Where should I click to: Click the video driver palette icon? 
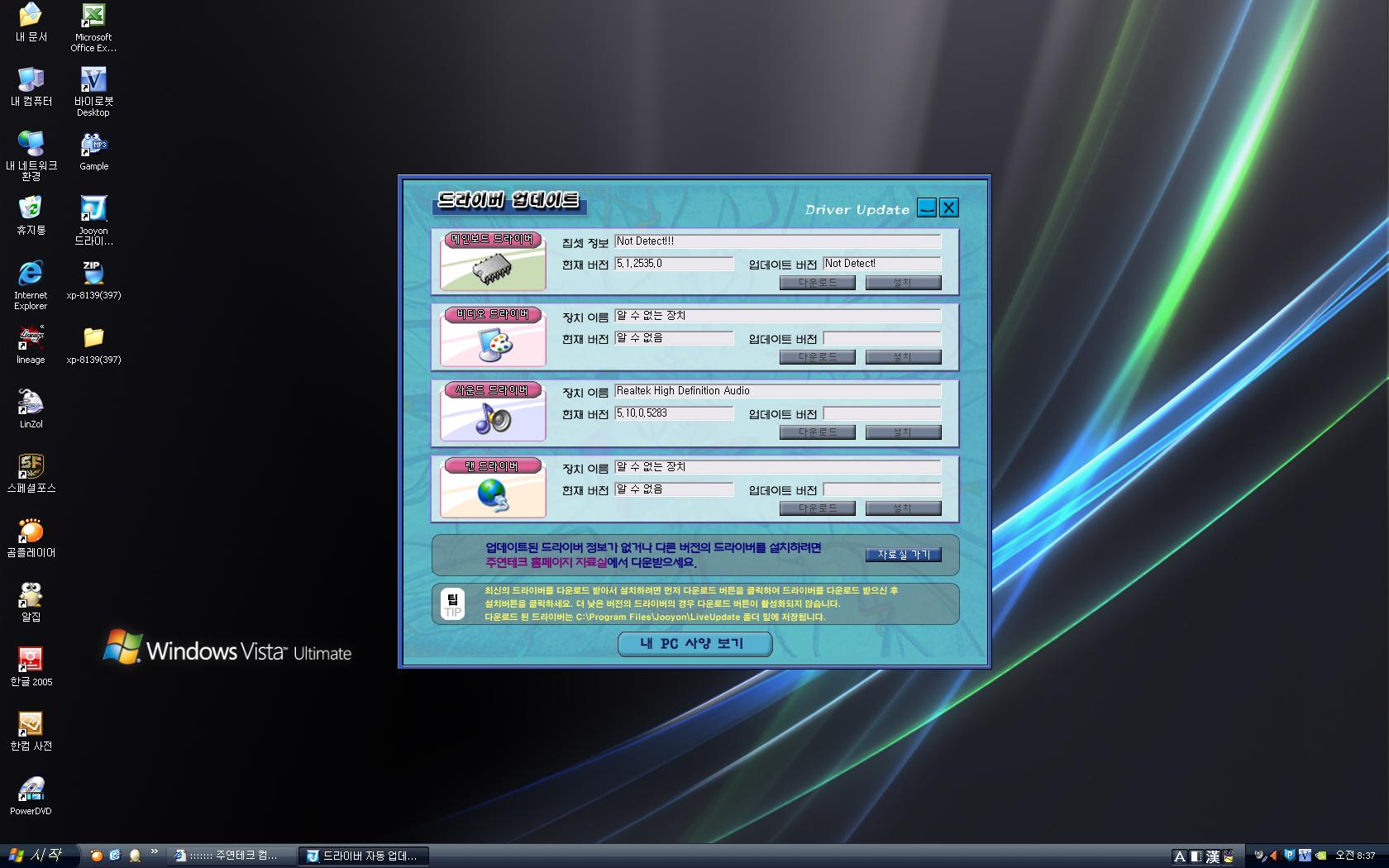tap(494, 344)
